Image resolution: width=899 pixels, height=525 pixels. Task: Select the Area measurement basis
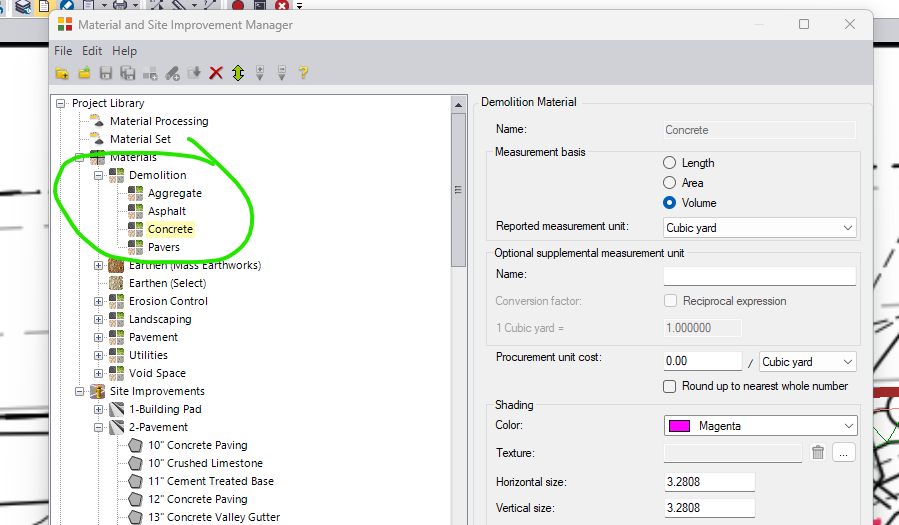pos(669,183)
